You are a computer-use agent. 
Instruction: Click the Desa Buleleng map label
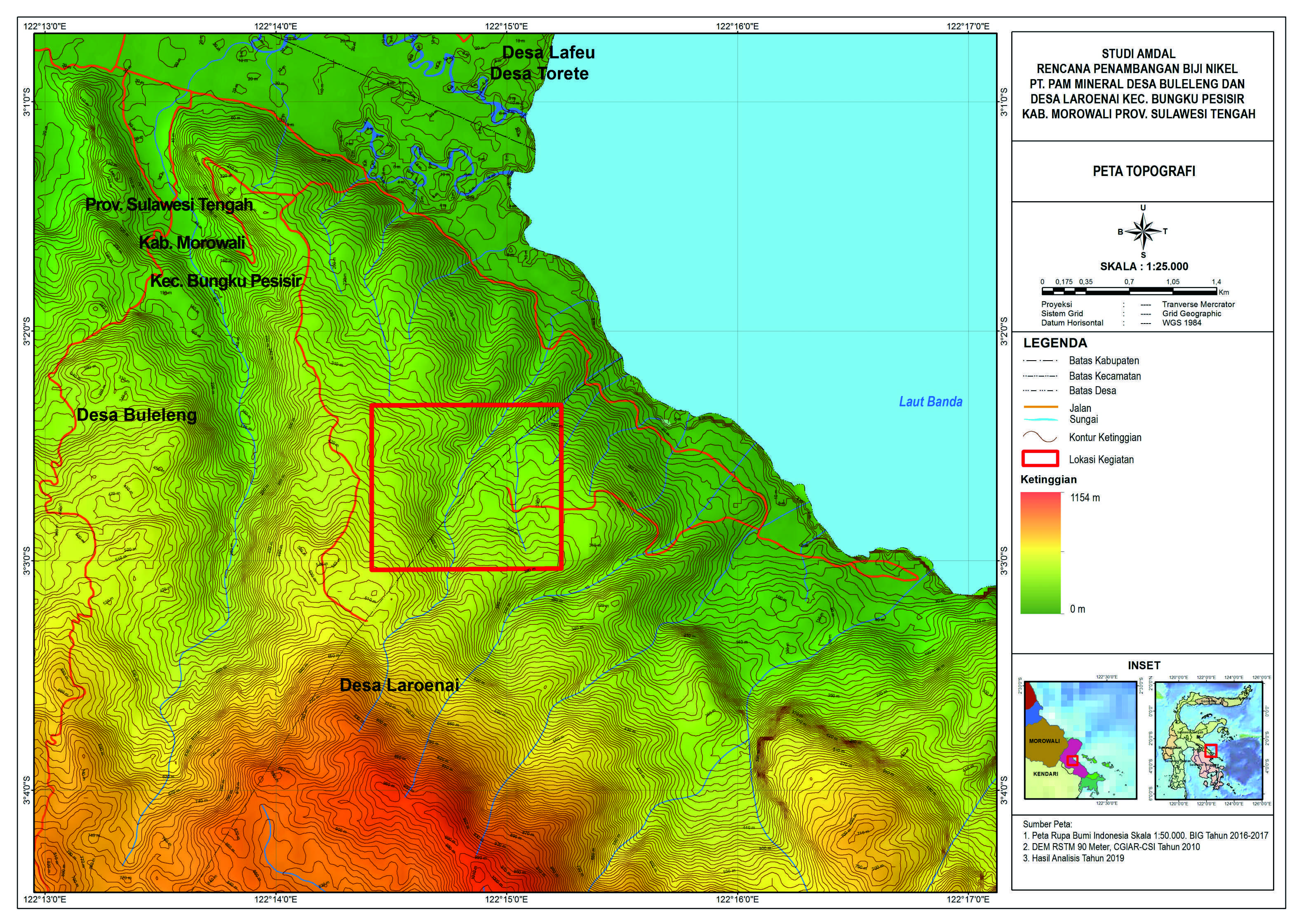pyautogui.click(x=136, y=415)
